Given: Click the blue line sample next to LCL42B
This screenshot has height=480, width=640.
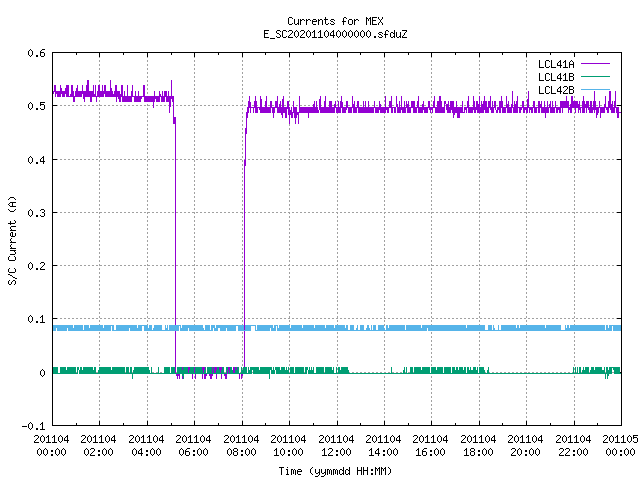Looking at the screenshot, I should point(595,89).
